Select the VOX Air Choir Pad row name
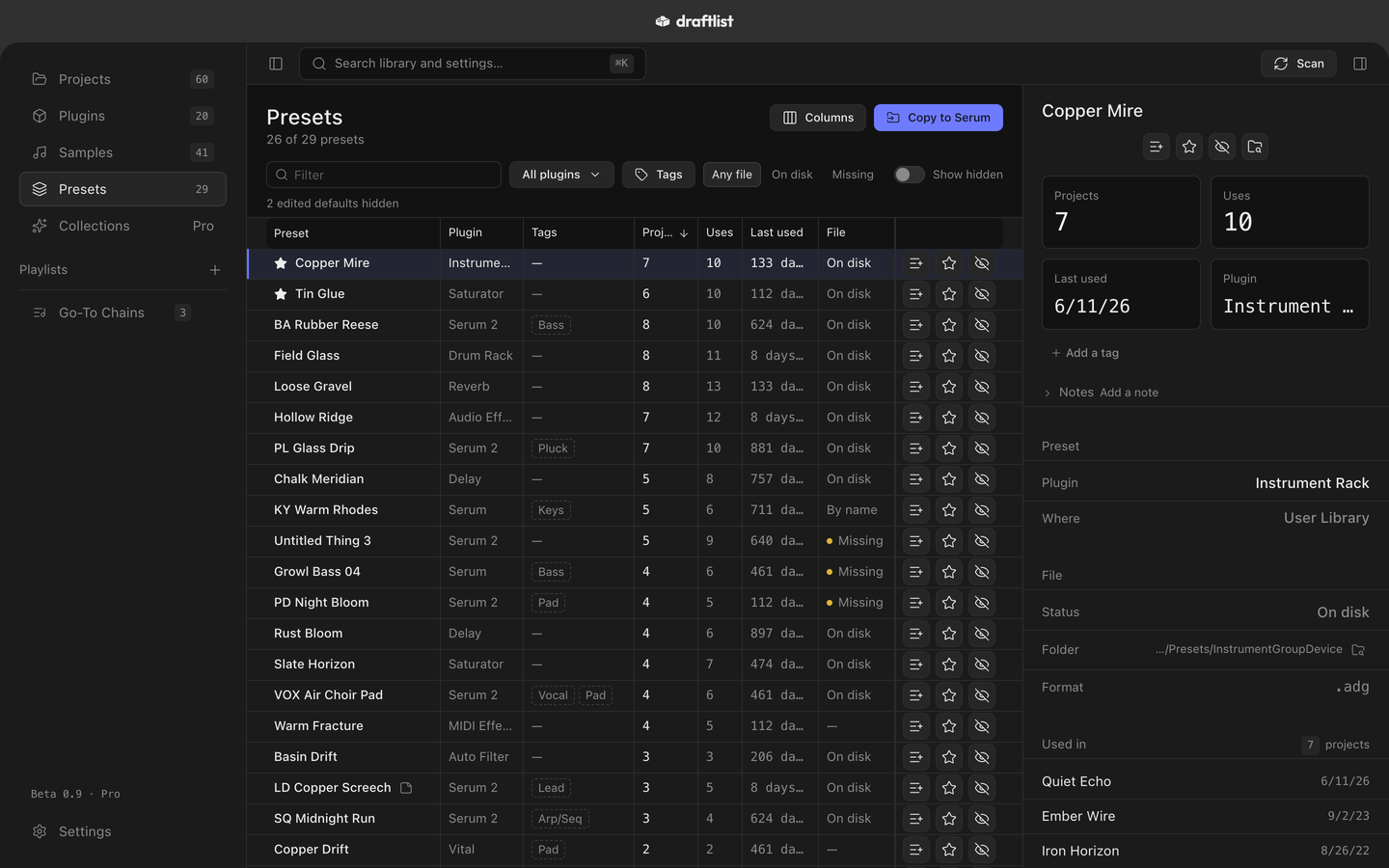The image size is (1389, 868). tap(328, 695)
